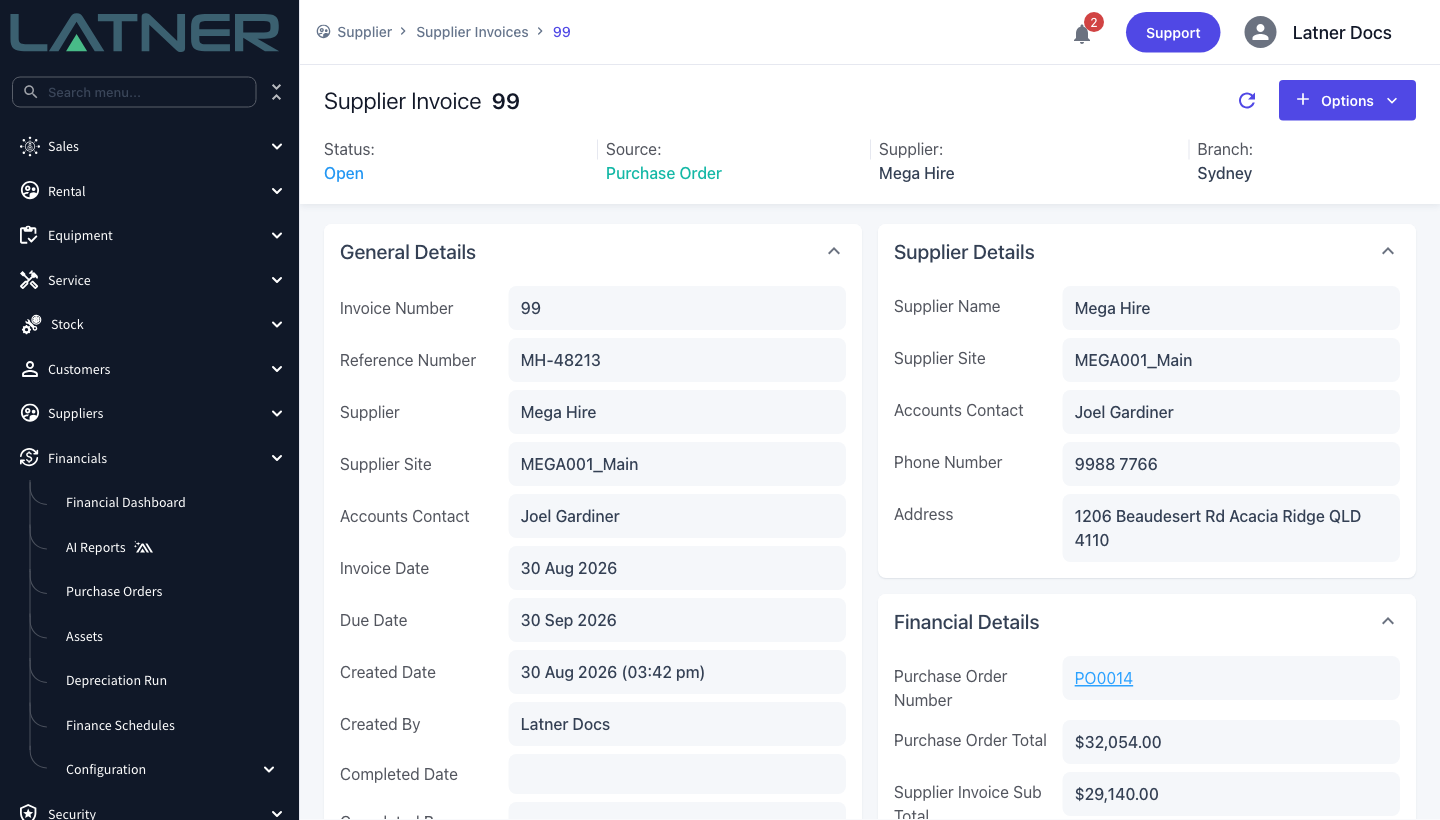Click the Stock icon in sidebar

[31, 324]
